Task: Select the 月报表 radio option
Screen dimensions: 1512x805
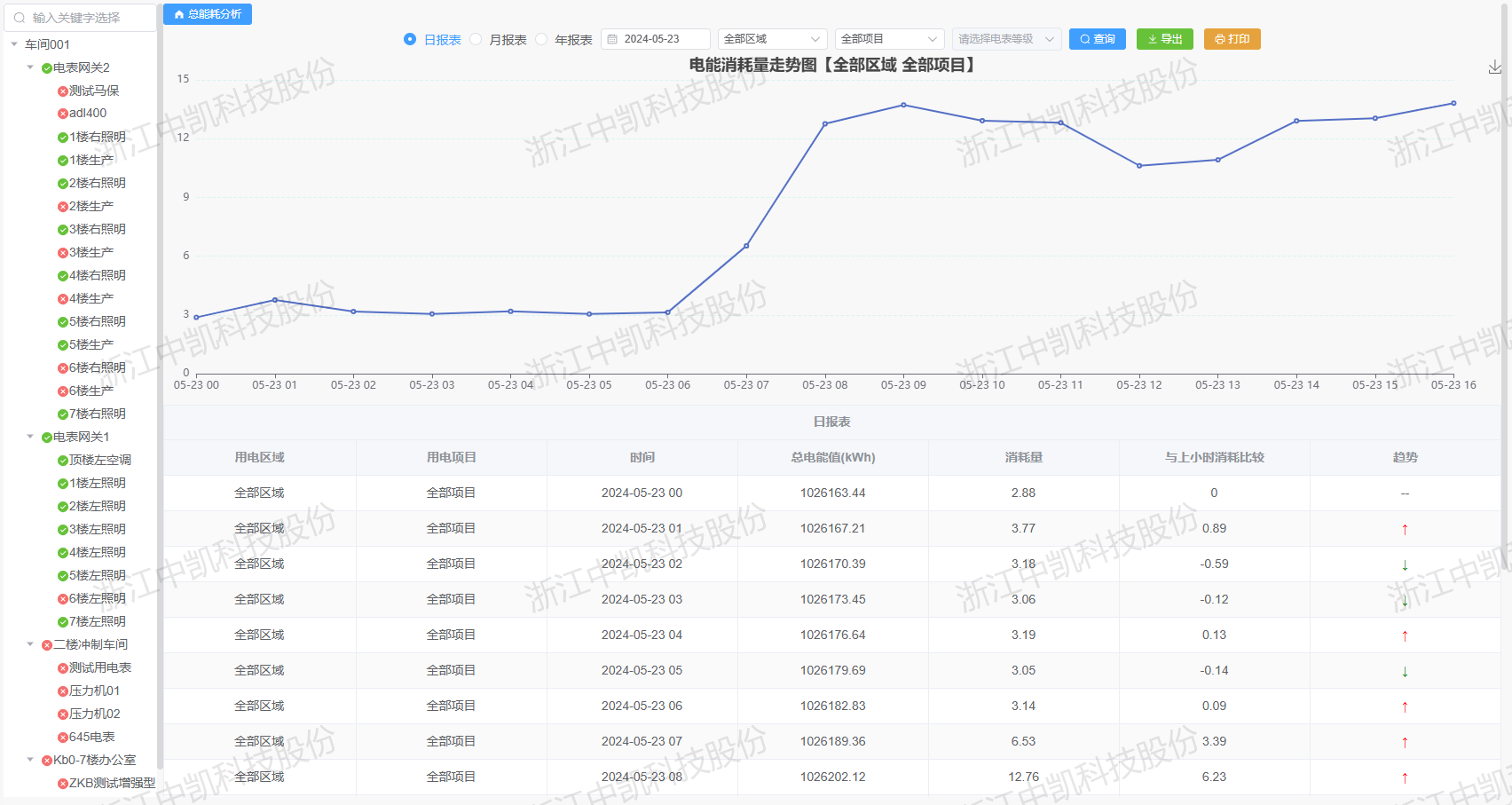Action: pos(476,39)
